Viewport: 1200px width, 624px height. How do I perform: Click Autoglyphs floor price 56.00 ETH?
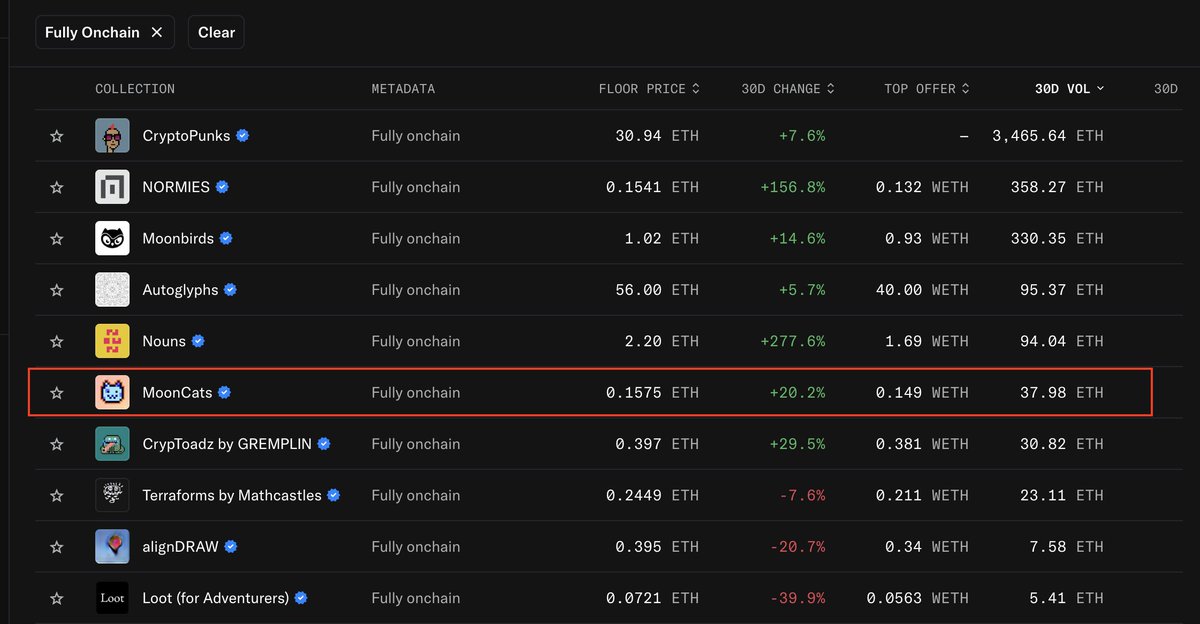pos(657,290)
